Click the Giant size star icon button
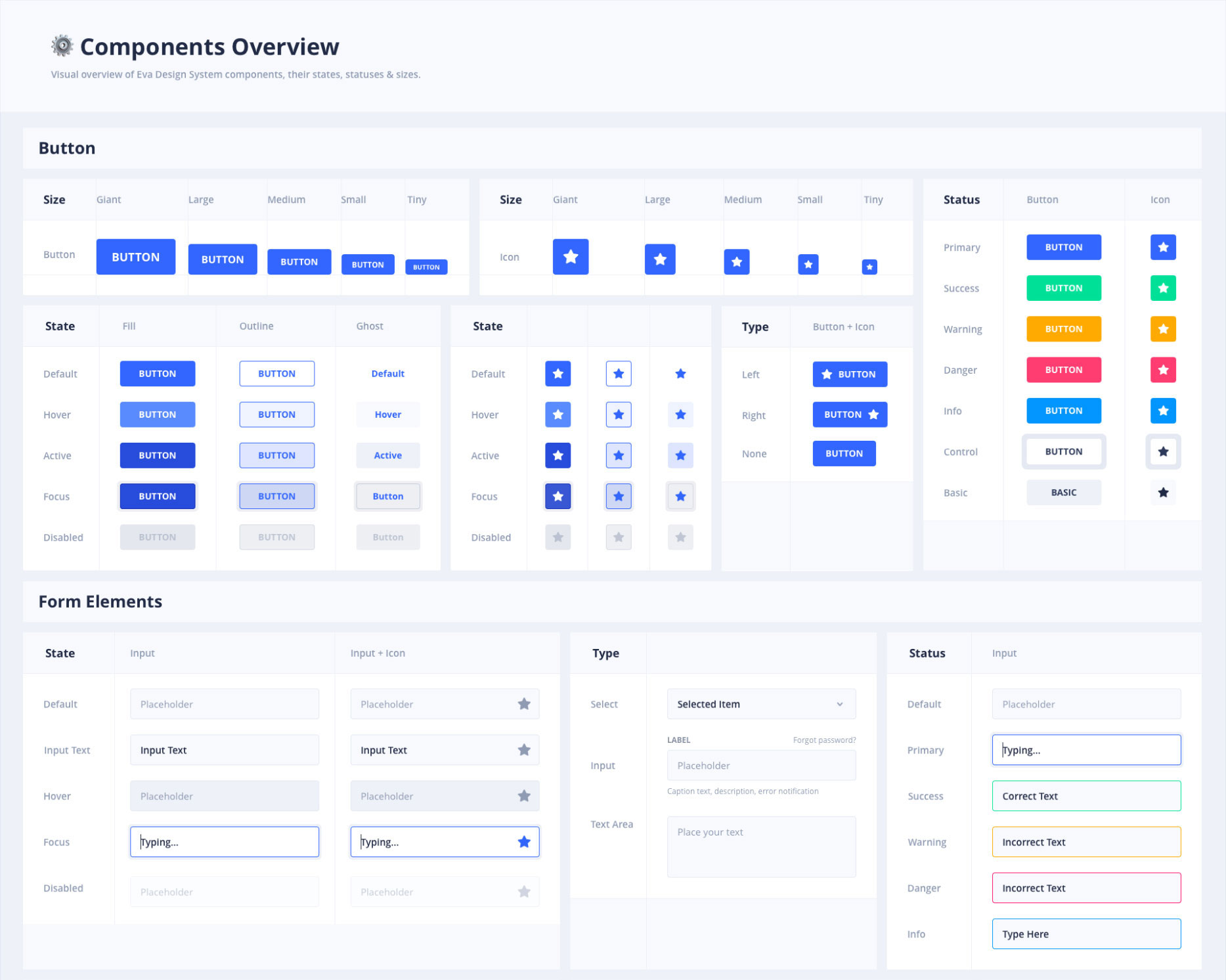The width and height of the screenshot is (1226, 980). pos(571,257)
